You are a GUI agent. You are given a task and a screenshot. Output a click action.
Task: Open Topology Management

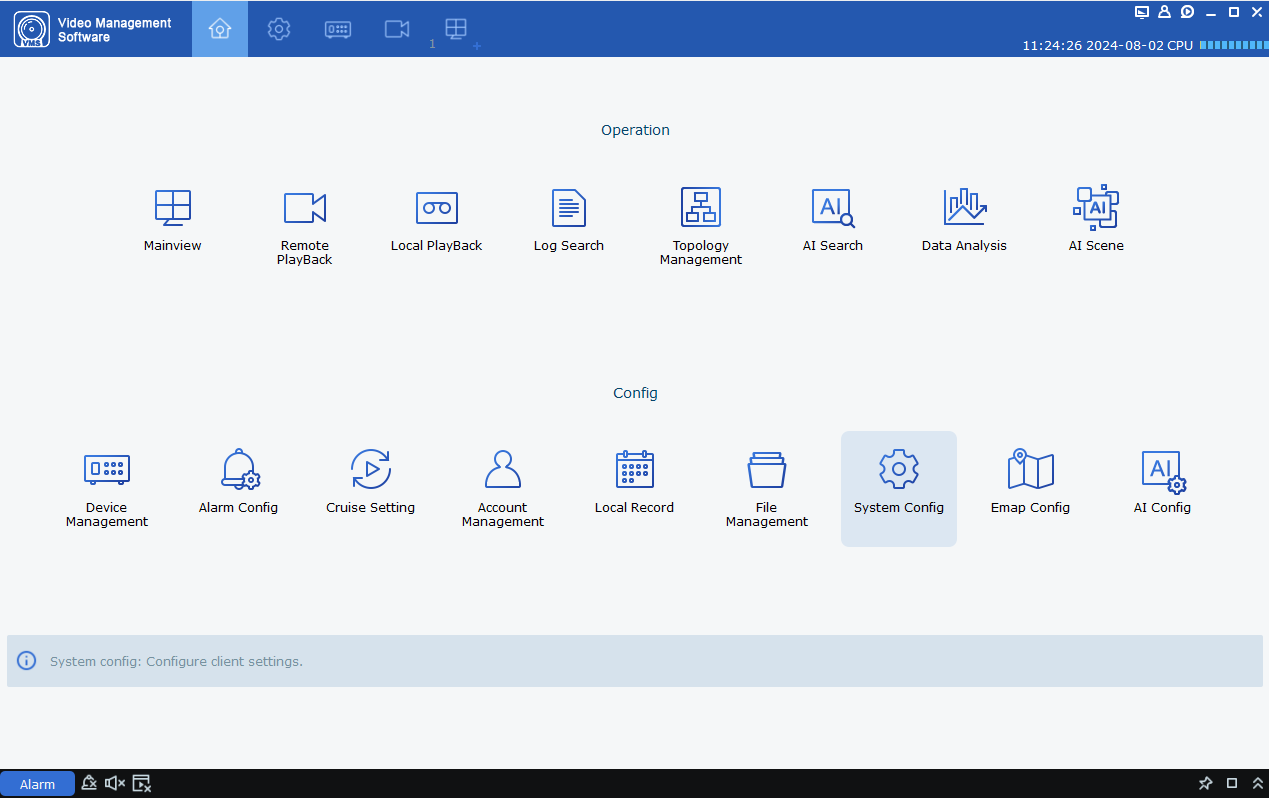(700, 218)
